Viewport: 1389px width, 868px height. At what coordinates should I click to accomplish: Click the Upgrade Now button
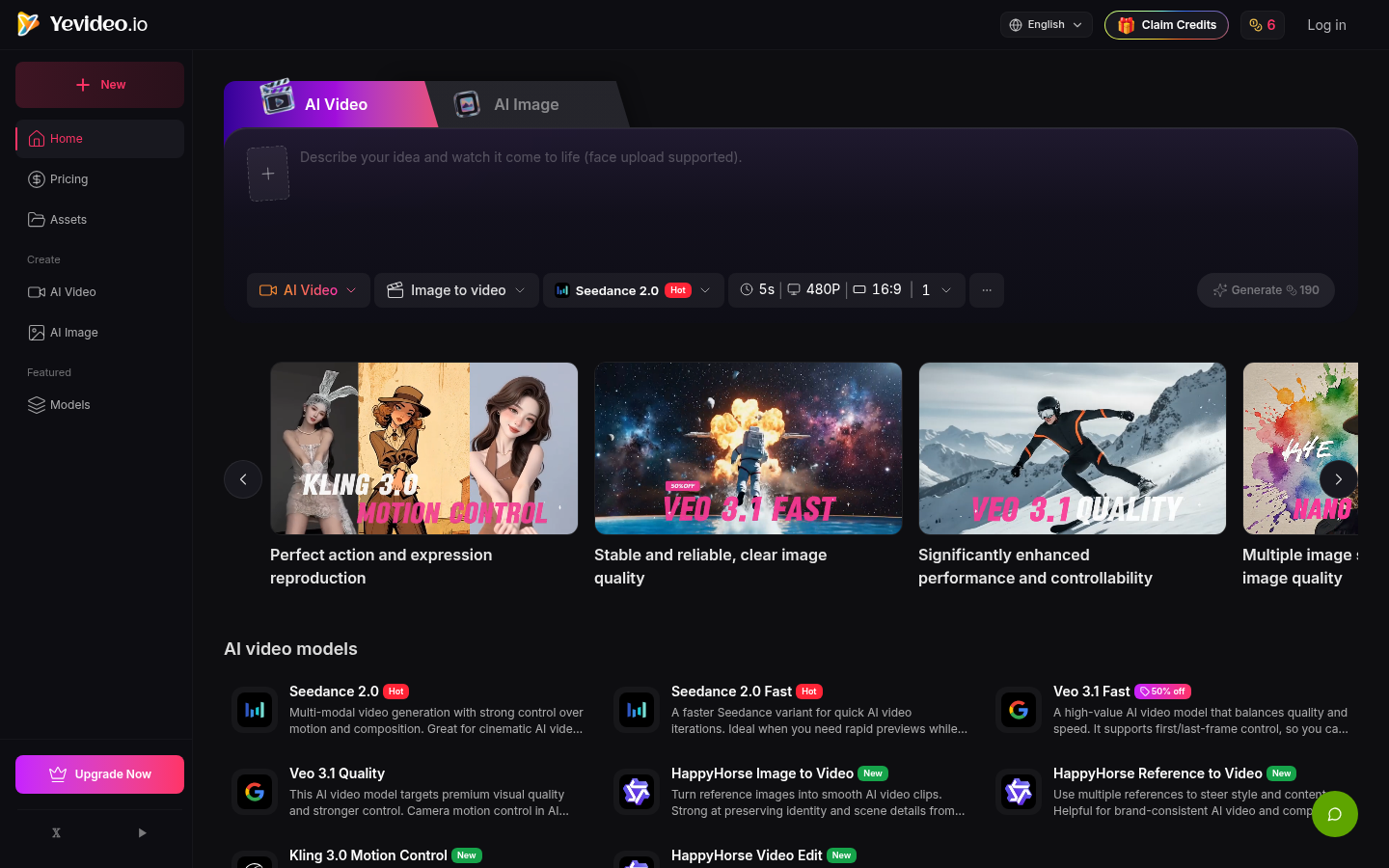100,774
